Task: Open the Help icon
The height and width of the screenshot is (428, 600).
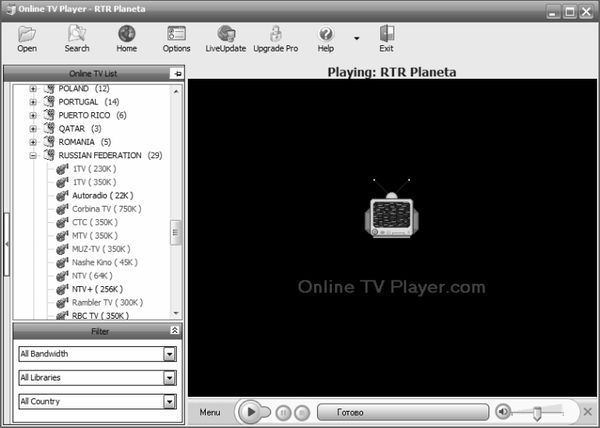Action: [326, 36]
